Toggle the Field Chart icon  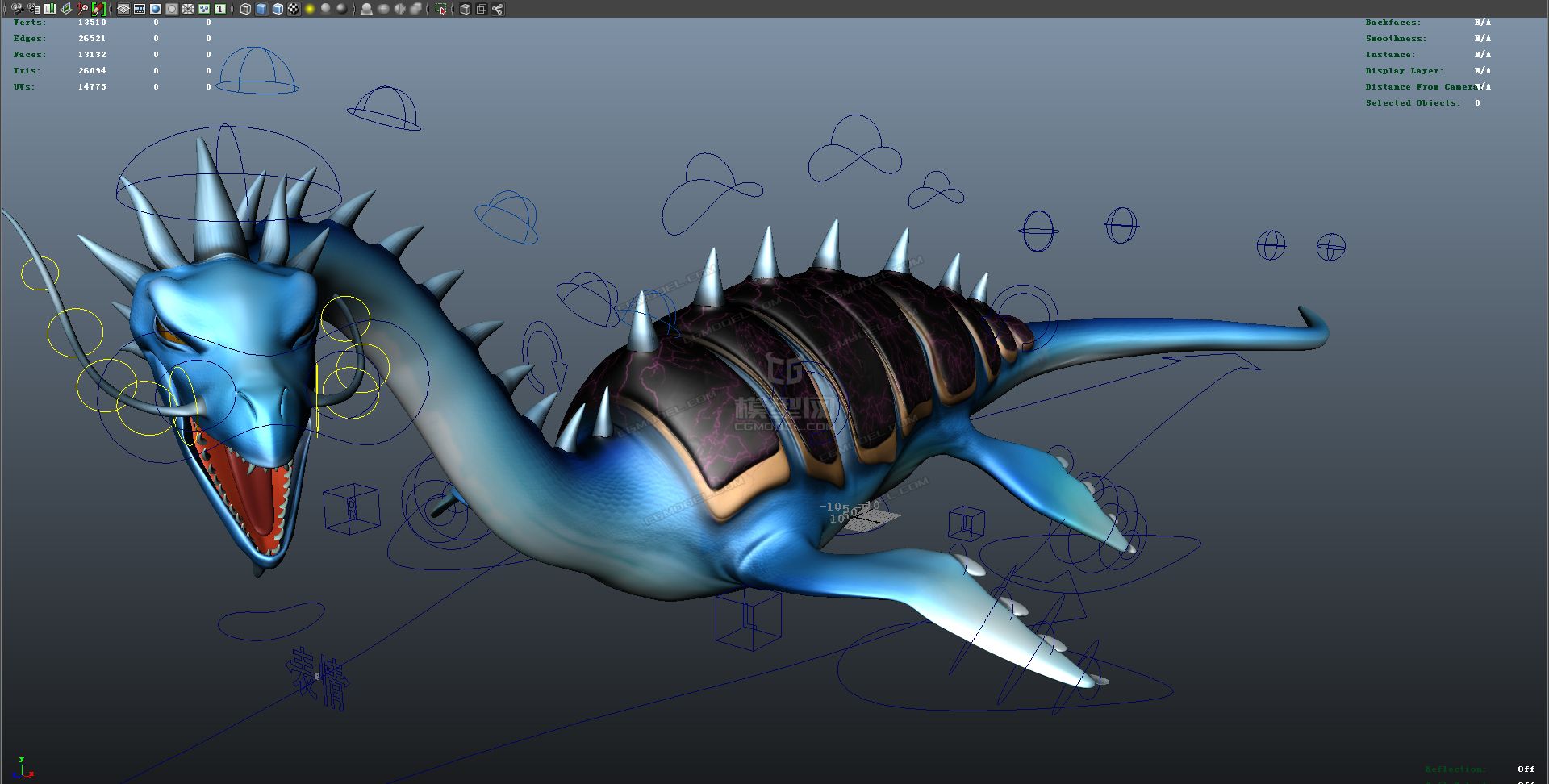[188, 9]
